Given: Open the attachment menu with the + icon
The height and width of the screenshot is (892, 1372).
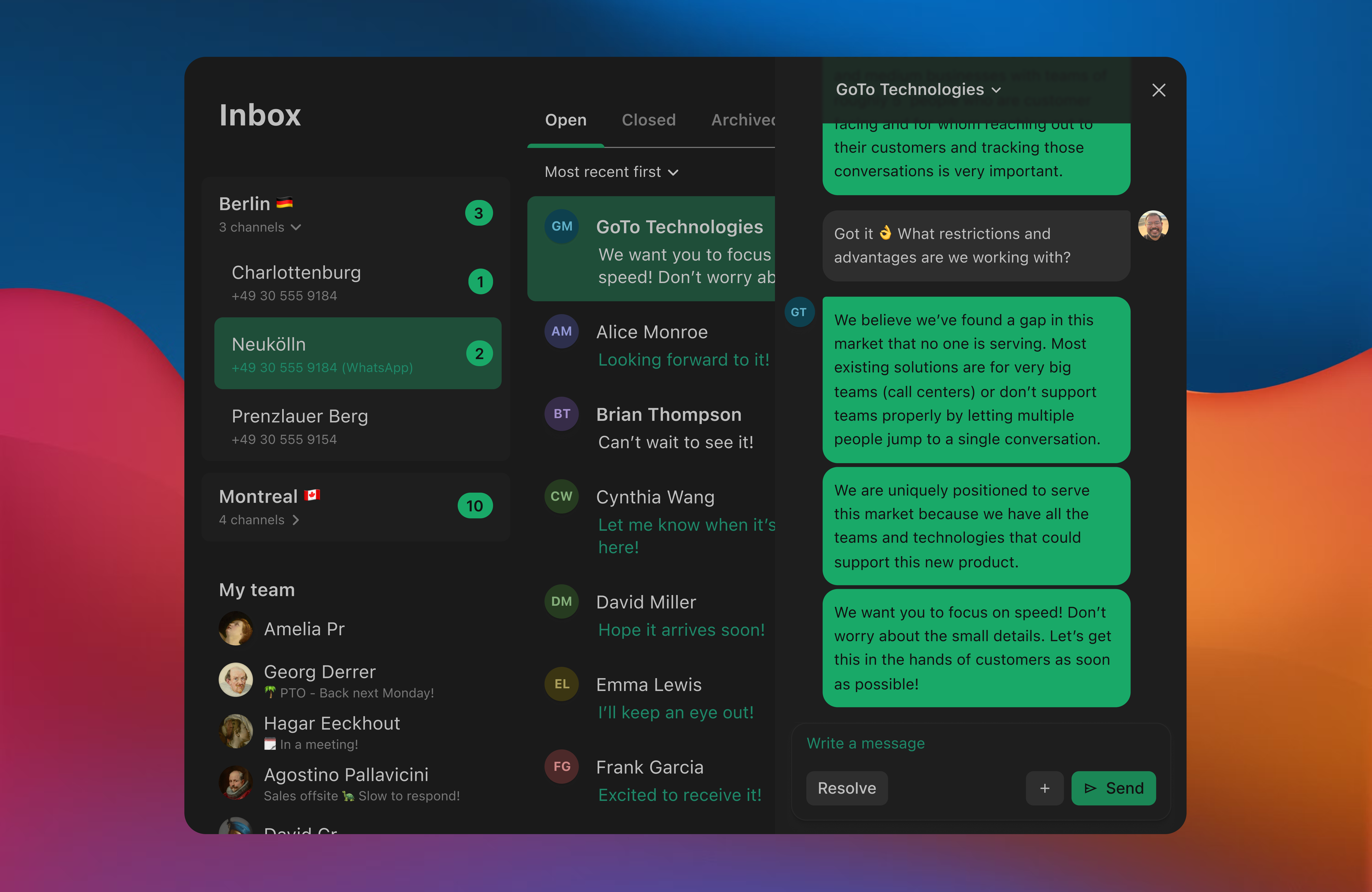Looking at the screenshot, I should point(1045,788).
